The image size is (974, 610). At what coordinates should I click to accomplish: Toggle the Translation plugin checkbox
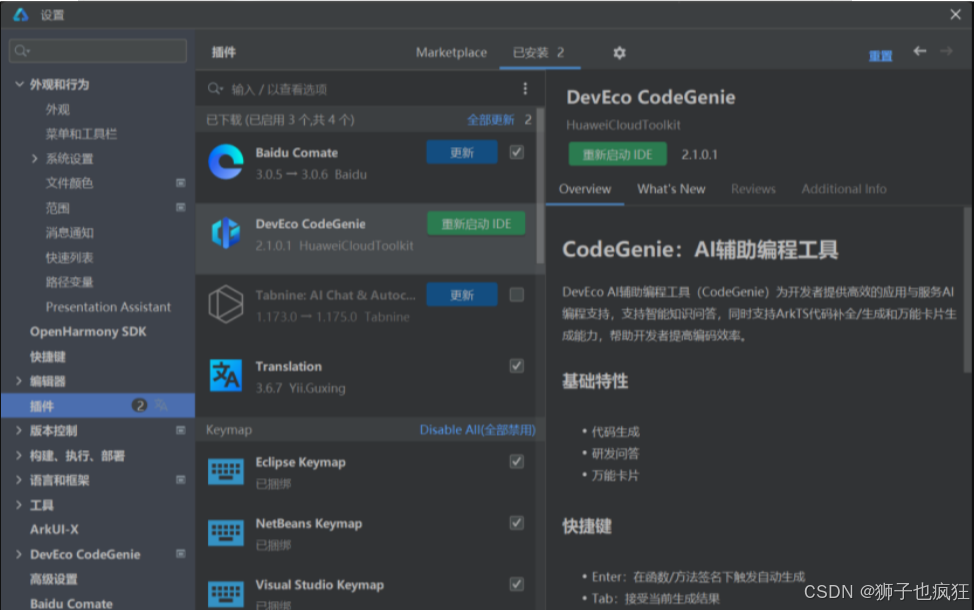click(516, 366)
